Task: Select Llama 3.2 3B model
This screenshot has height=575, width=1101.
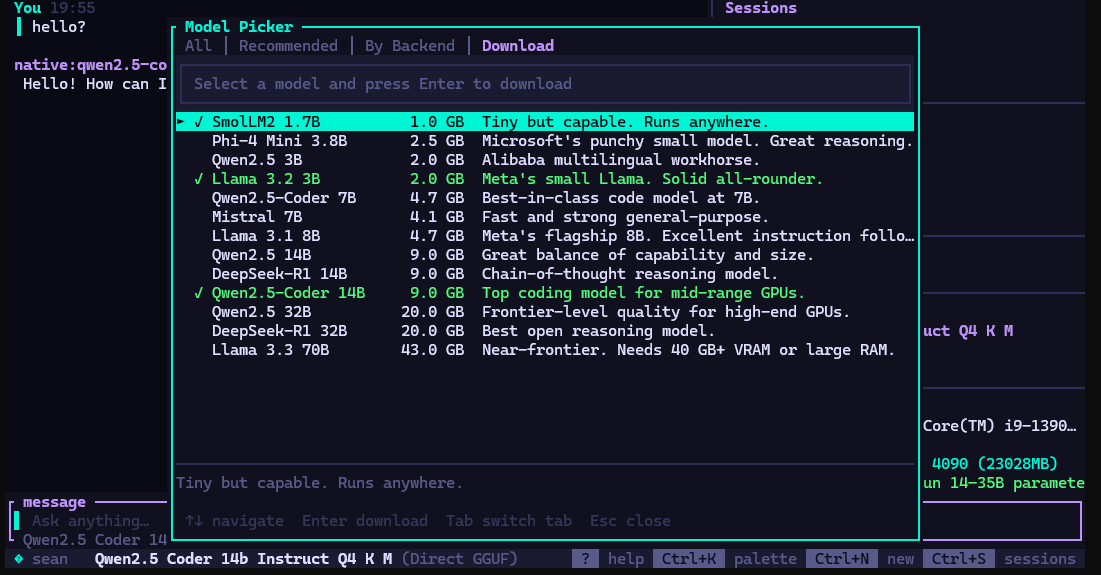Action: (545, 178)
